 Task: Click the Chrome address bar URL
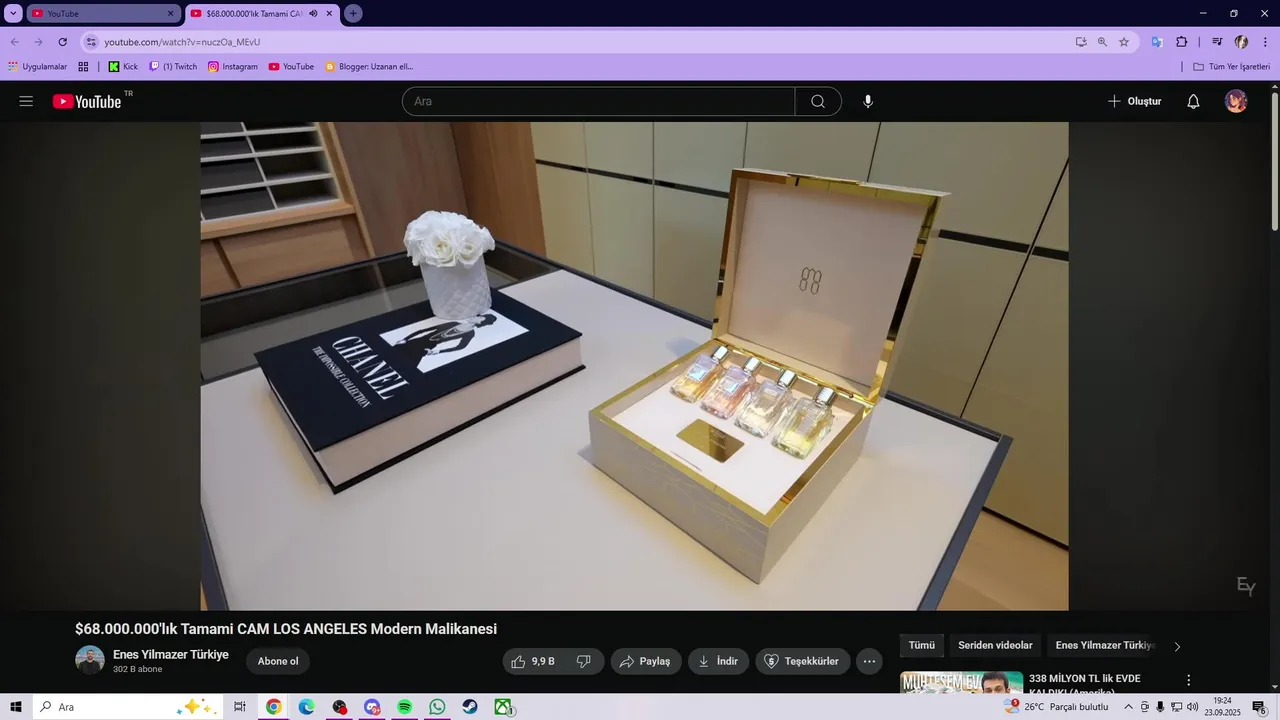click(182, 42)
